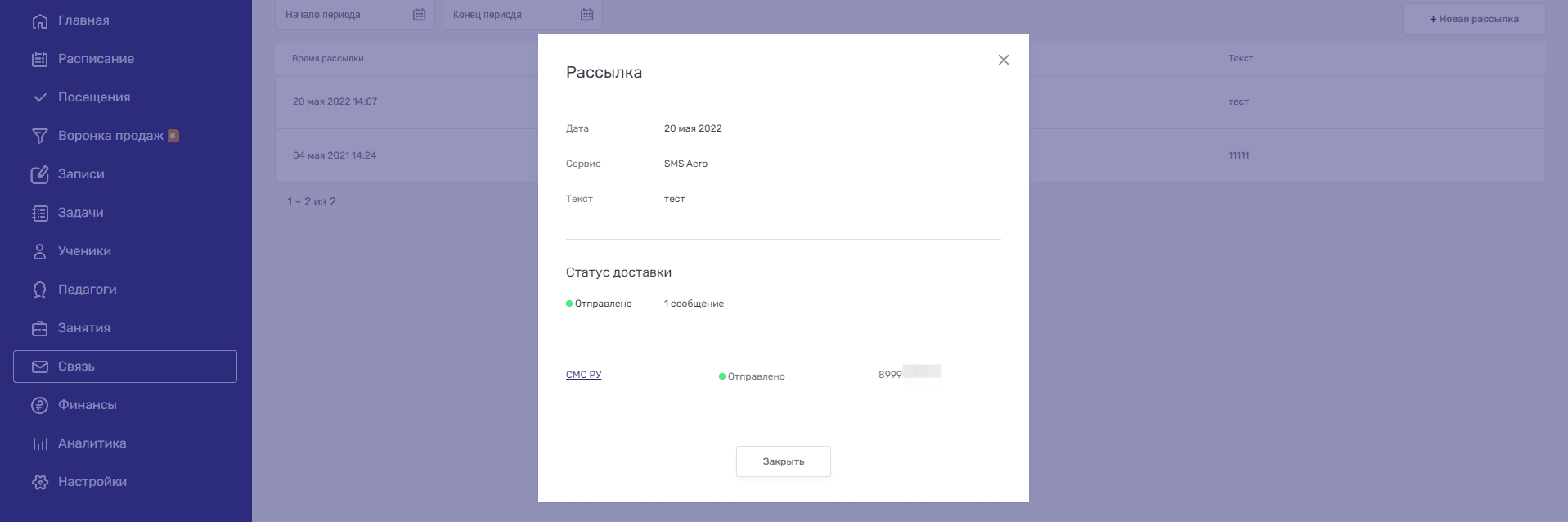Select the 04 мая 2021 14:24 row
Image resolution: width=1568 pixels, height=522 pixels.
(335, 155)
